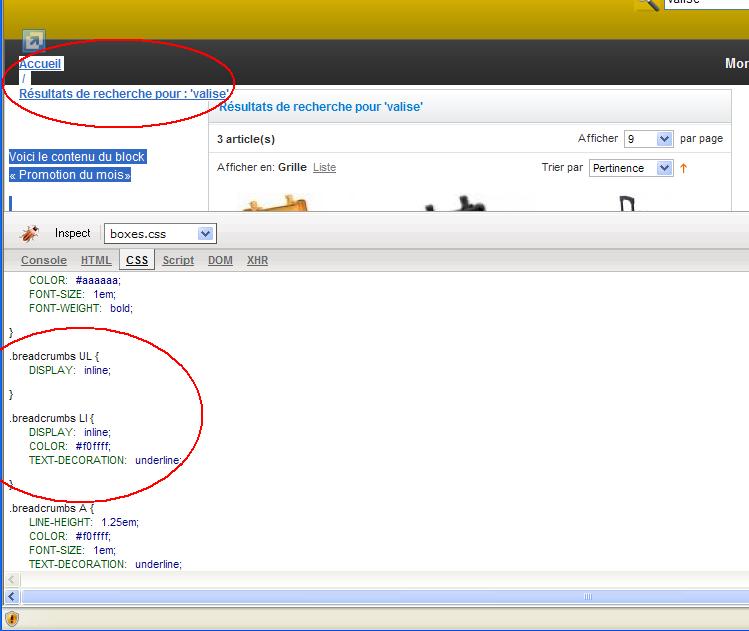Switch display to Liste view
Screen dimensions: 749x631
[324, 167]
